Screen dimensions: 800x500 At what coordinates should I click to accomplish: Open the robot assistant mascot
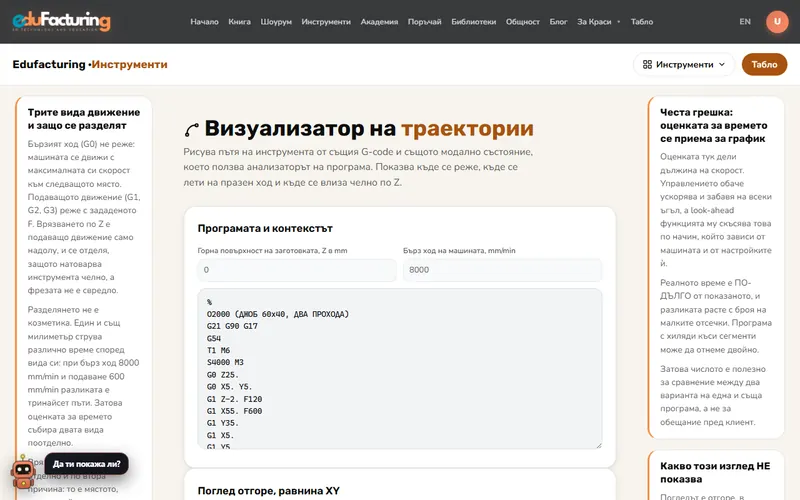[22, 474]
